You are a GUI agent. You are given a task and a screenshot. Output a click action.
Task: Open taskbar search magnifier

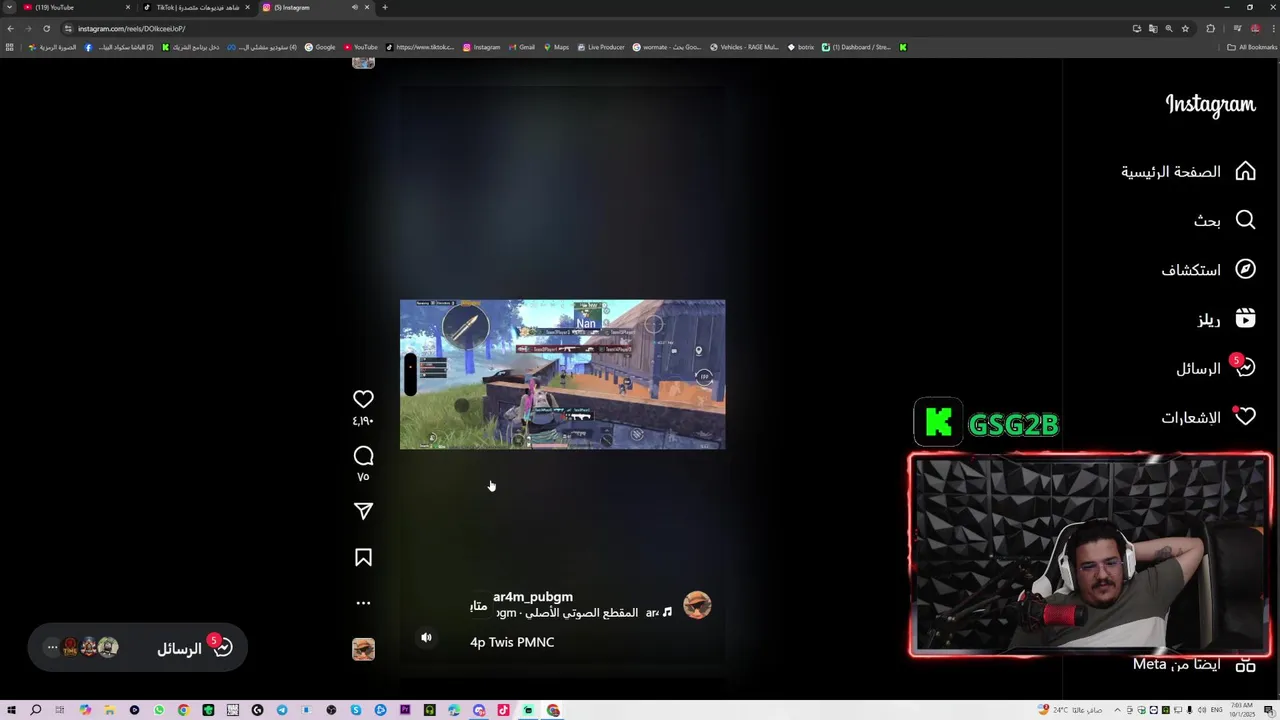point(35,710)
